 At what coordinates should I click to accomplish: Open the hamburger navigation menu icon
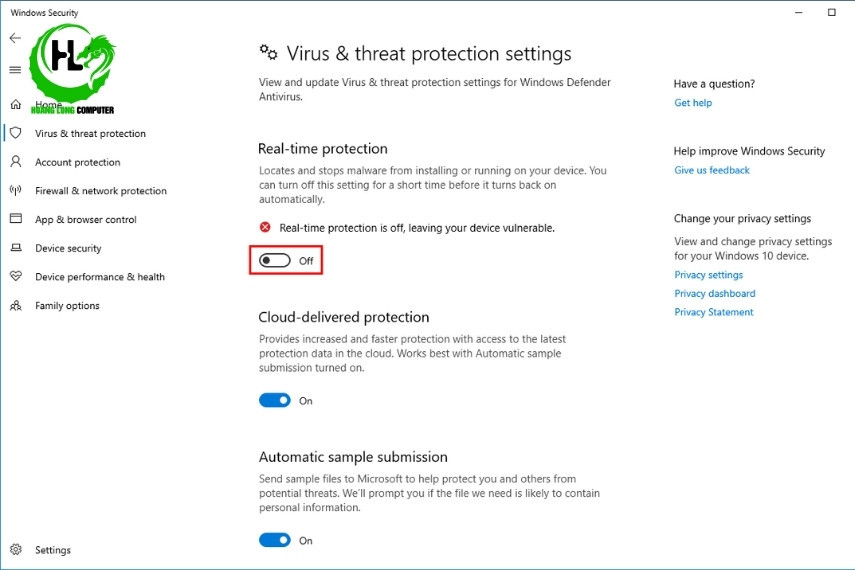click(15, 70)
